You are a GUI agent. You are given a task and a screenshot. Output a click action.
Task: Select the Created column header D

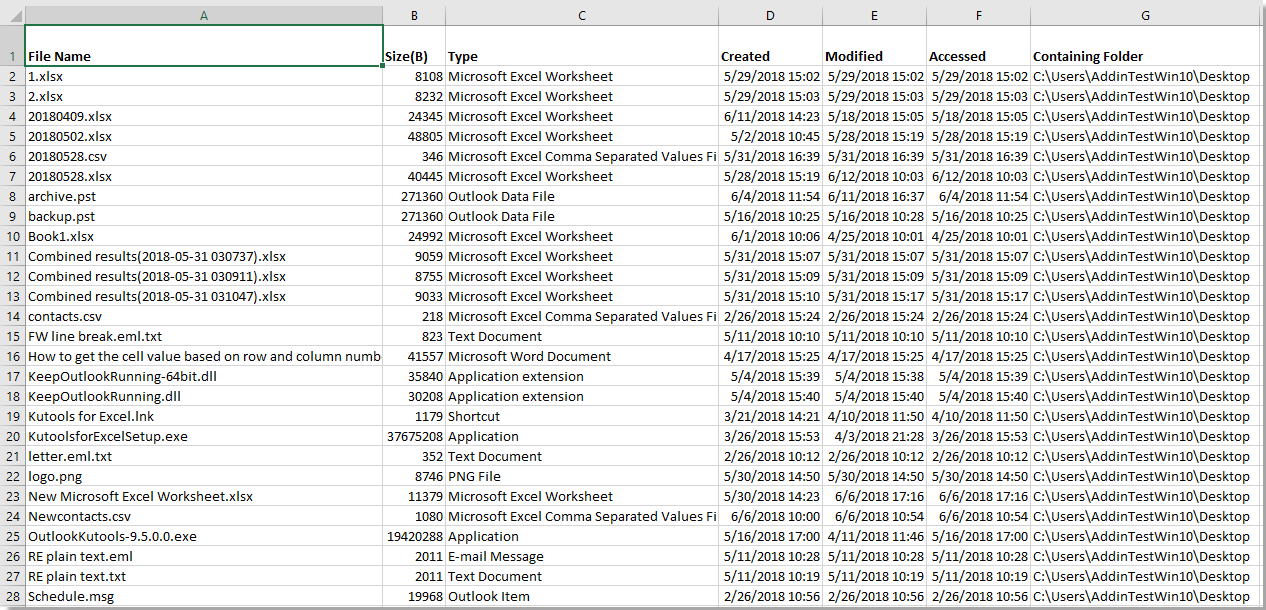point(770,15)
